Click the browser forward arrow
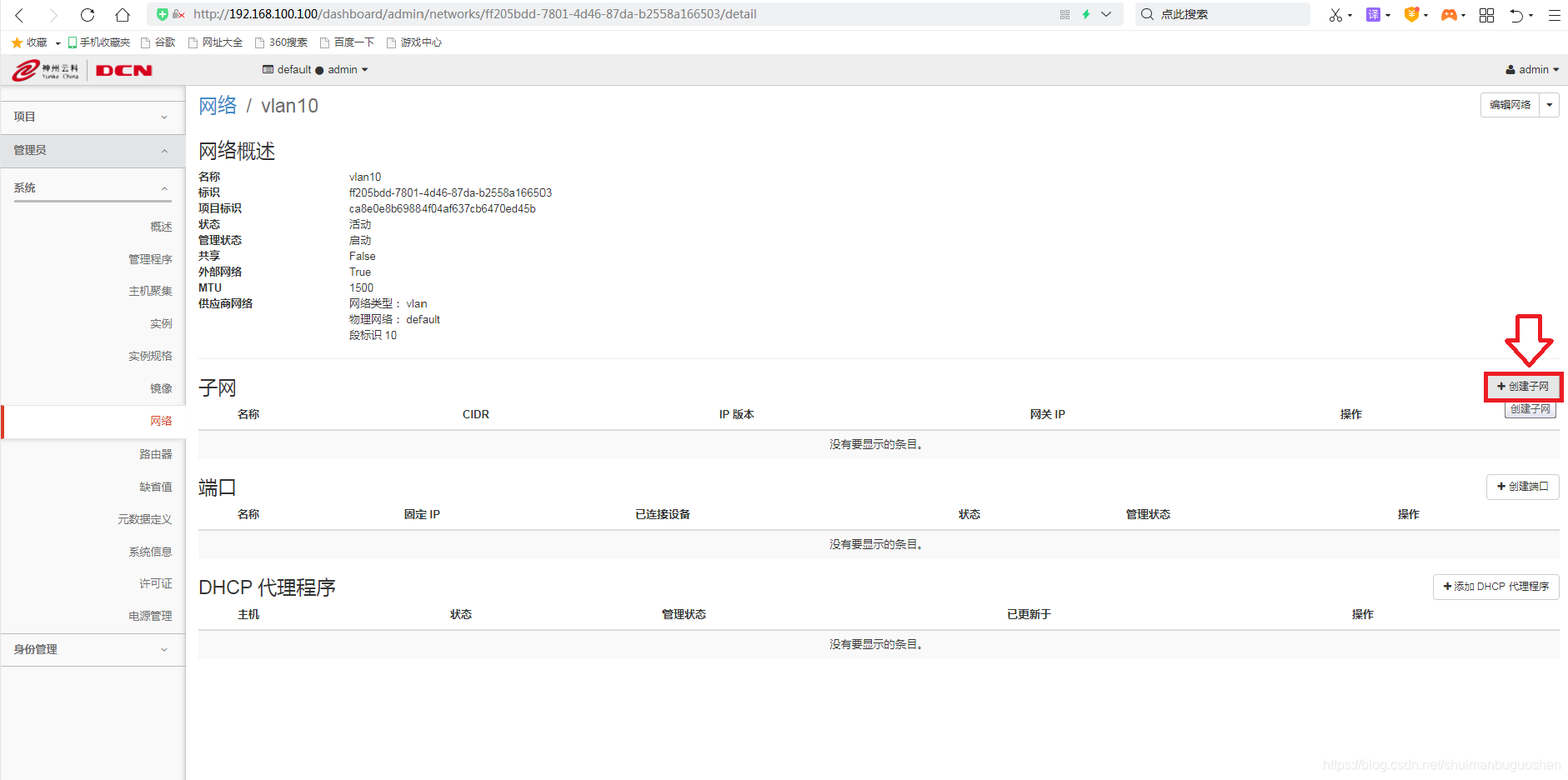The height and width of the screenshot is (780, 1568). tap(53, 15)
